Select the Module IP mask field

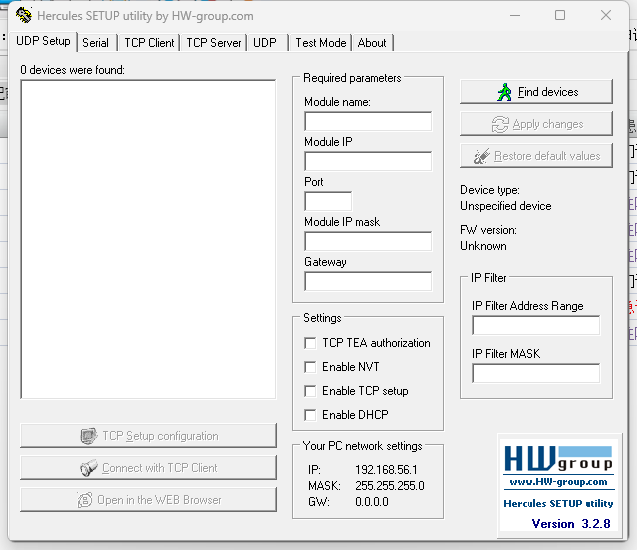coord(368,241)
